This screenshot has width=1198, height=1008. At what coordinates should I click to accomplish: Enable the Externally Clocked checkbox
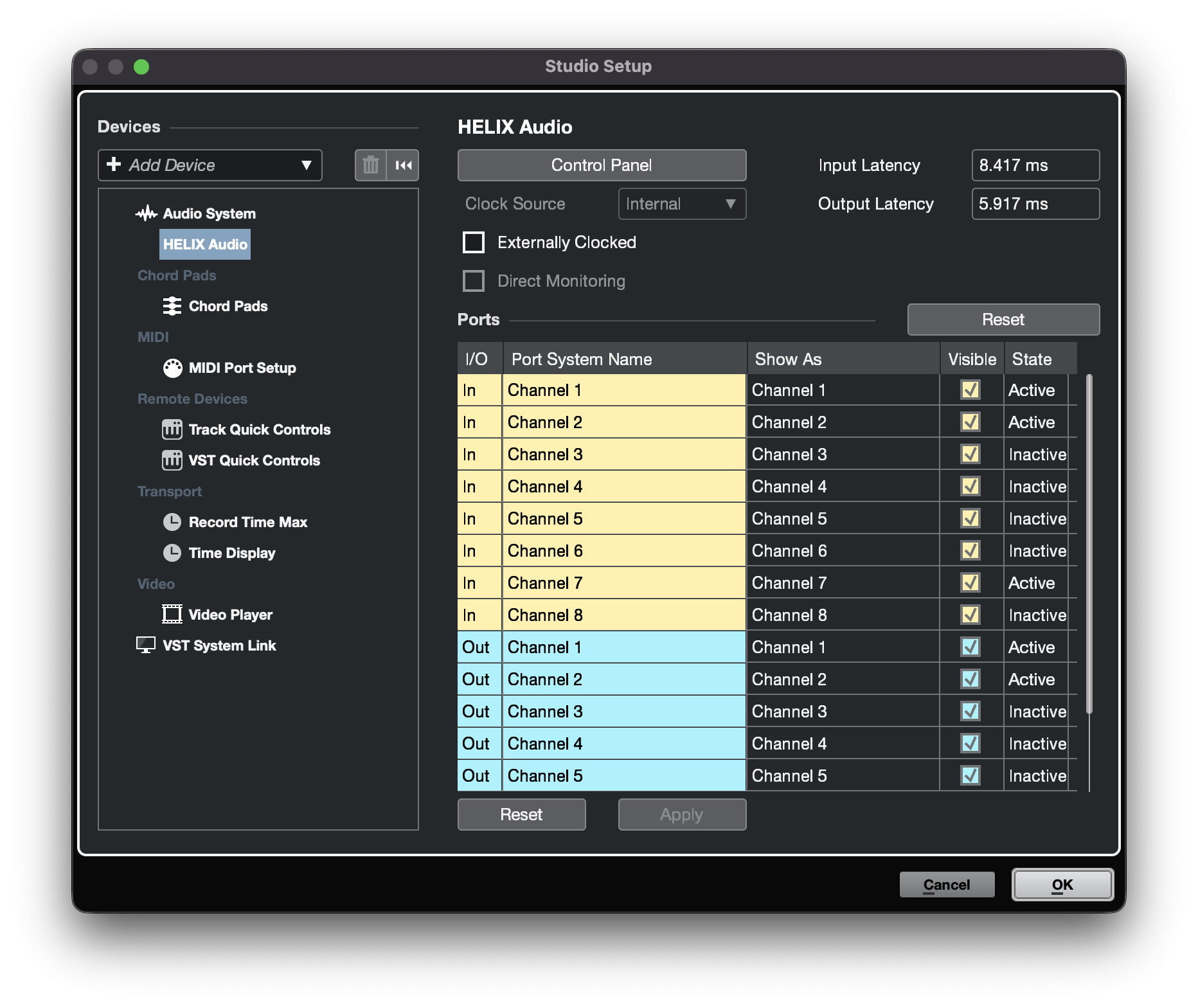[474, 242]
